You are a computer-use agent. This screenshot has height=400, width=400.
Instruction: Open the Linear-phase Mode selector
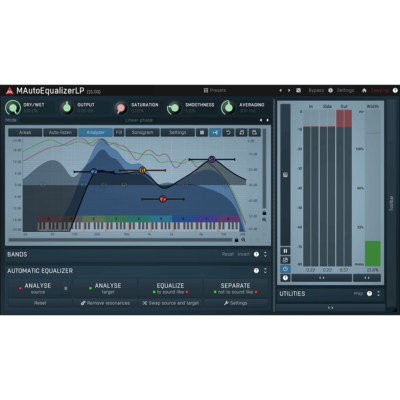[139, 120]
